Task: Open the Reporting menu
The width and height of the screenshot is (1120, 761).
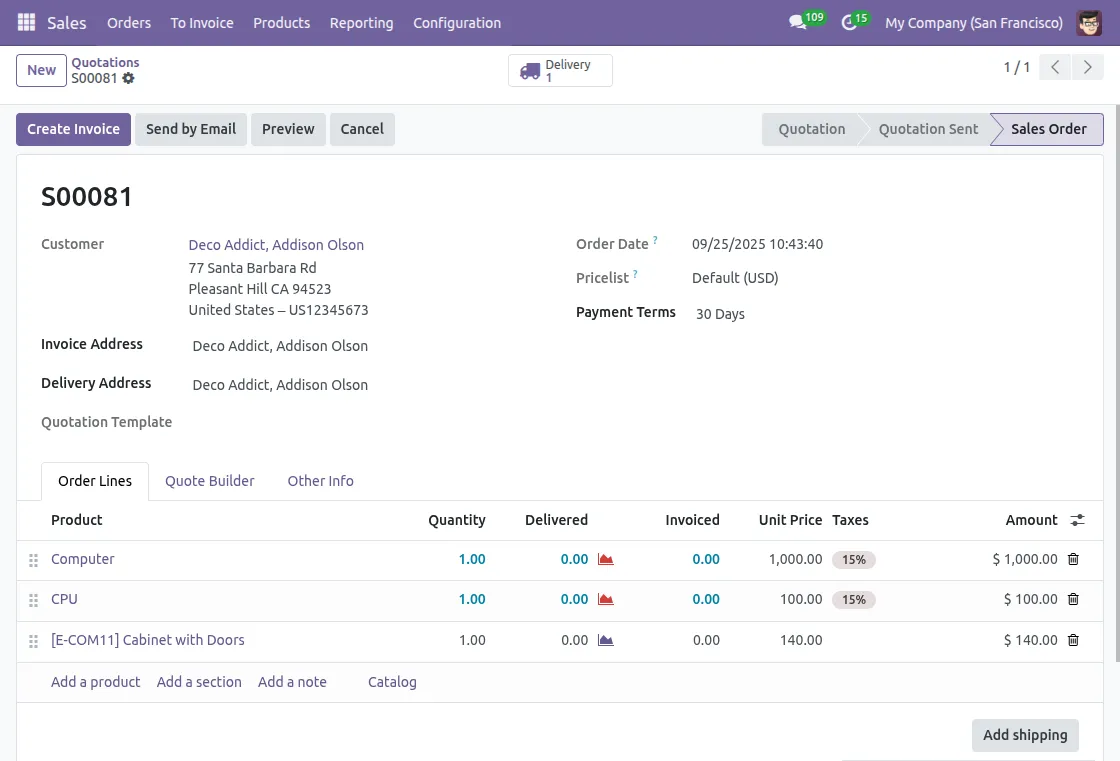Action: tap(361, 22)
